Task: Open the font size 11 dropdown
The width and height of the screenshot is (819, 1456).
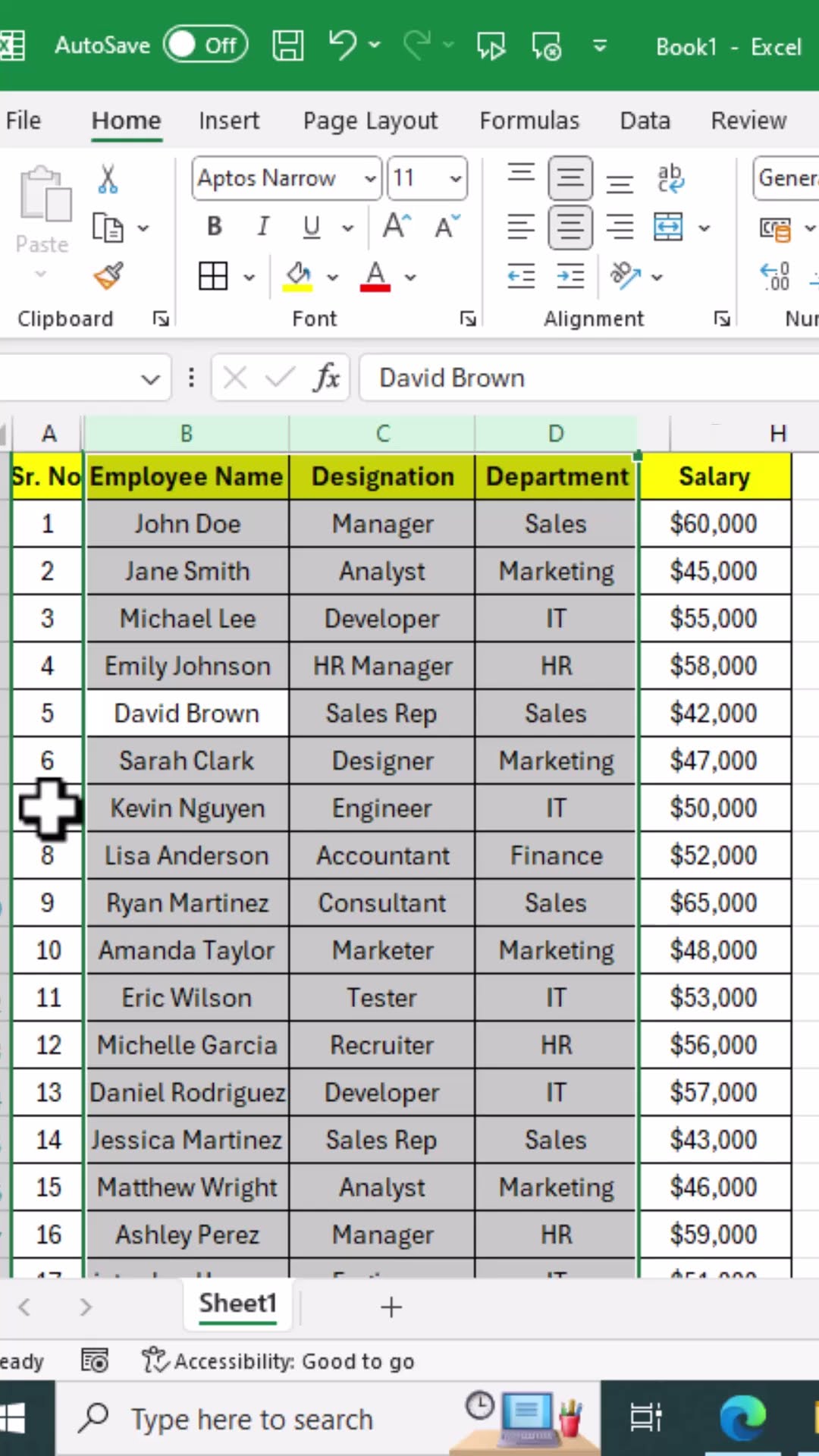Action: pyautogui.click(x=456, y=179)
